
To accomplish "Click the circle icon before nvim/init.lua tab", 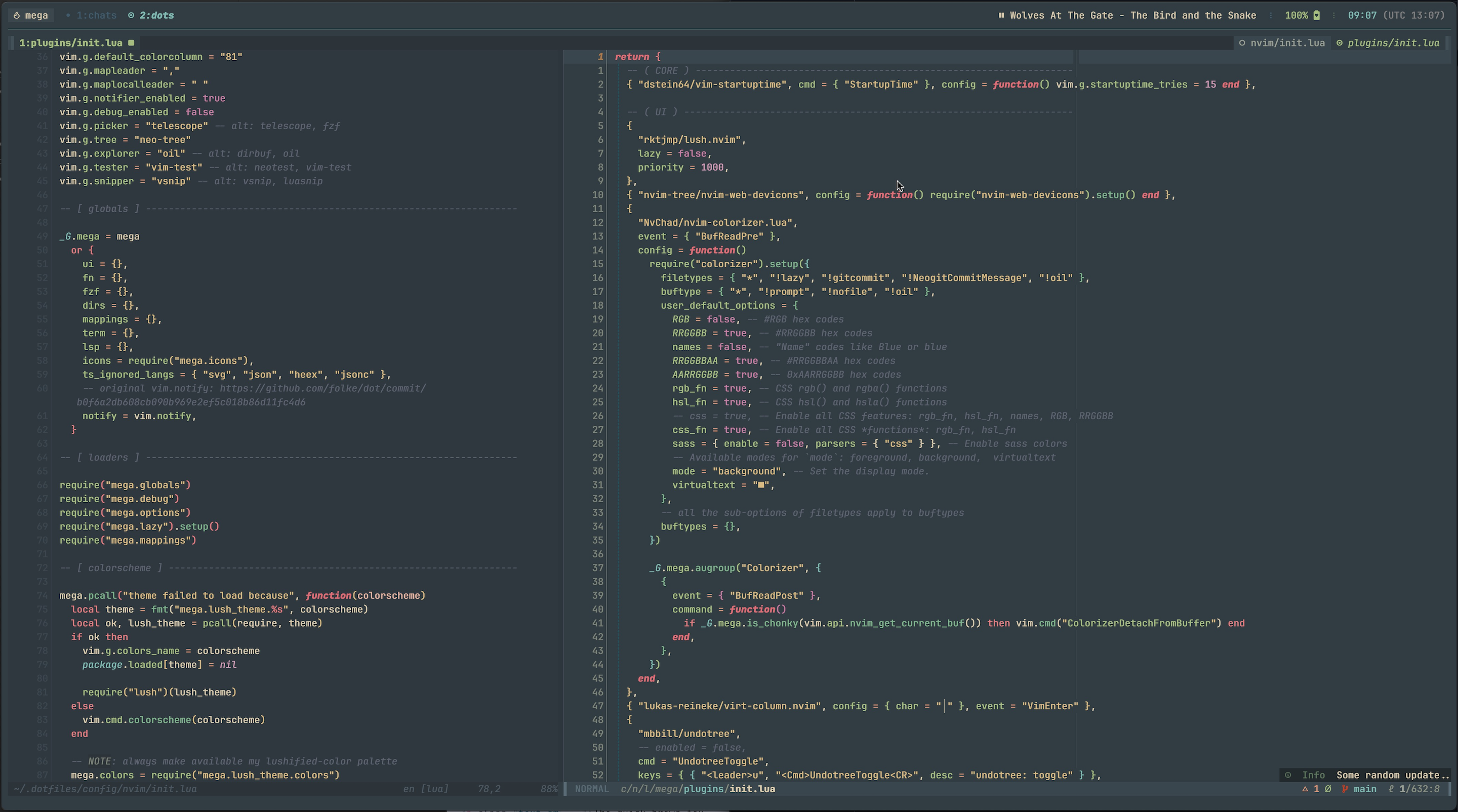I will [x=1242, y=43].
